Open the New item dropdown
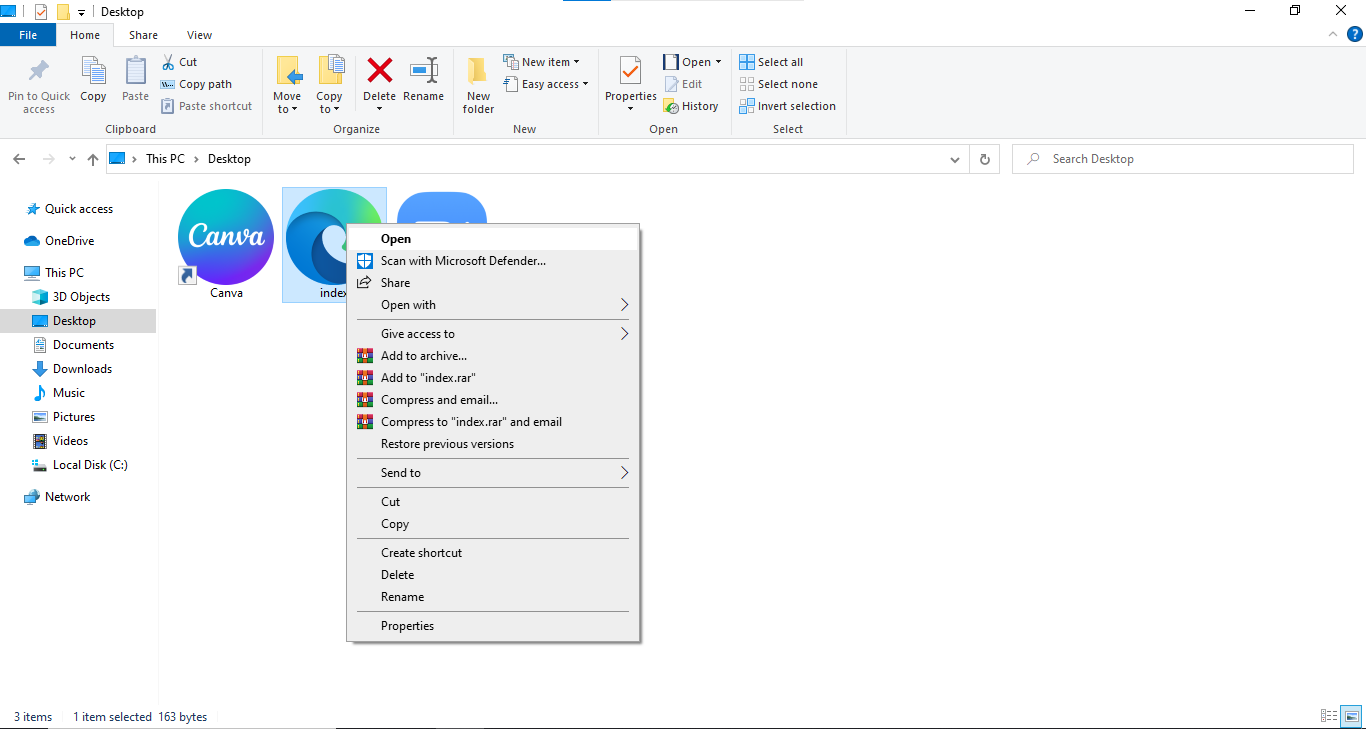The image size is (1366, 729). click(x=541, y=62)
